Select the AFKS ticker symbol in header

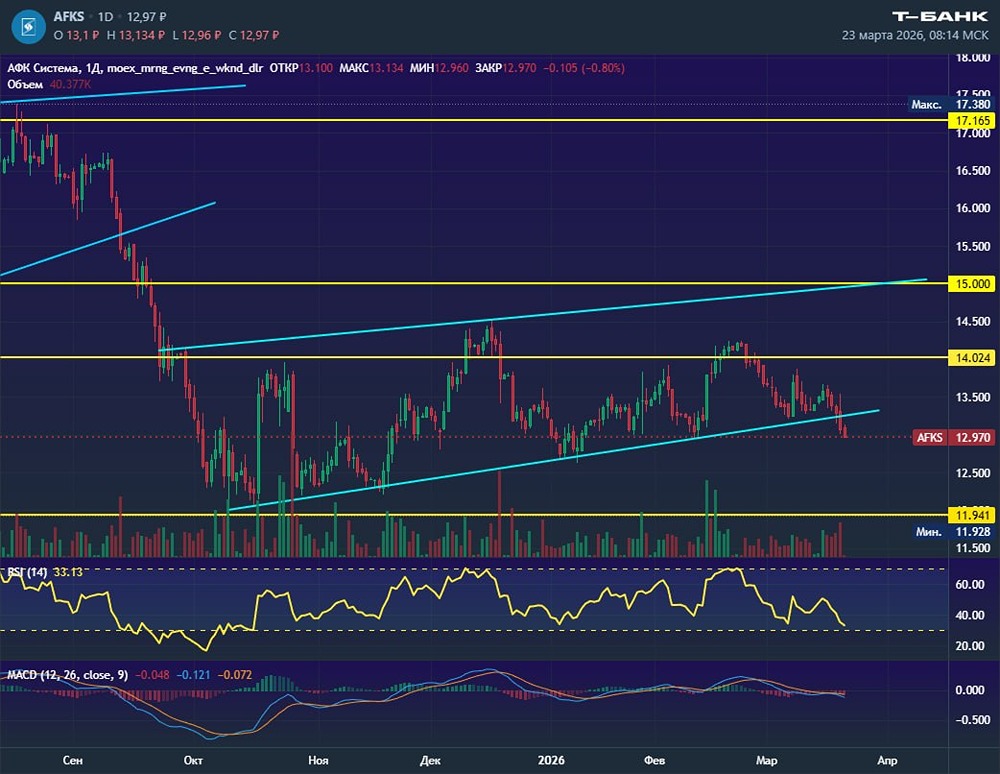[70, 17]
